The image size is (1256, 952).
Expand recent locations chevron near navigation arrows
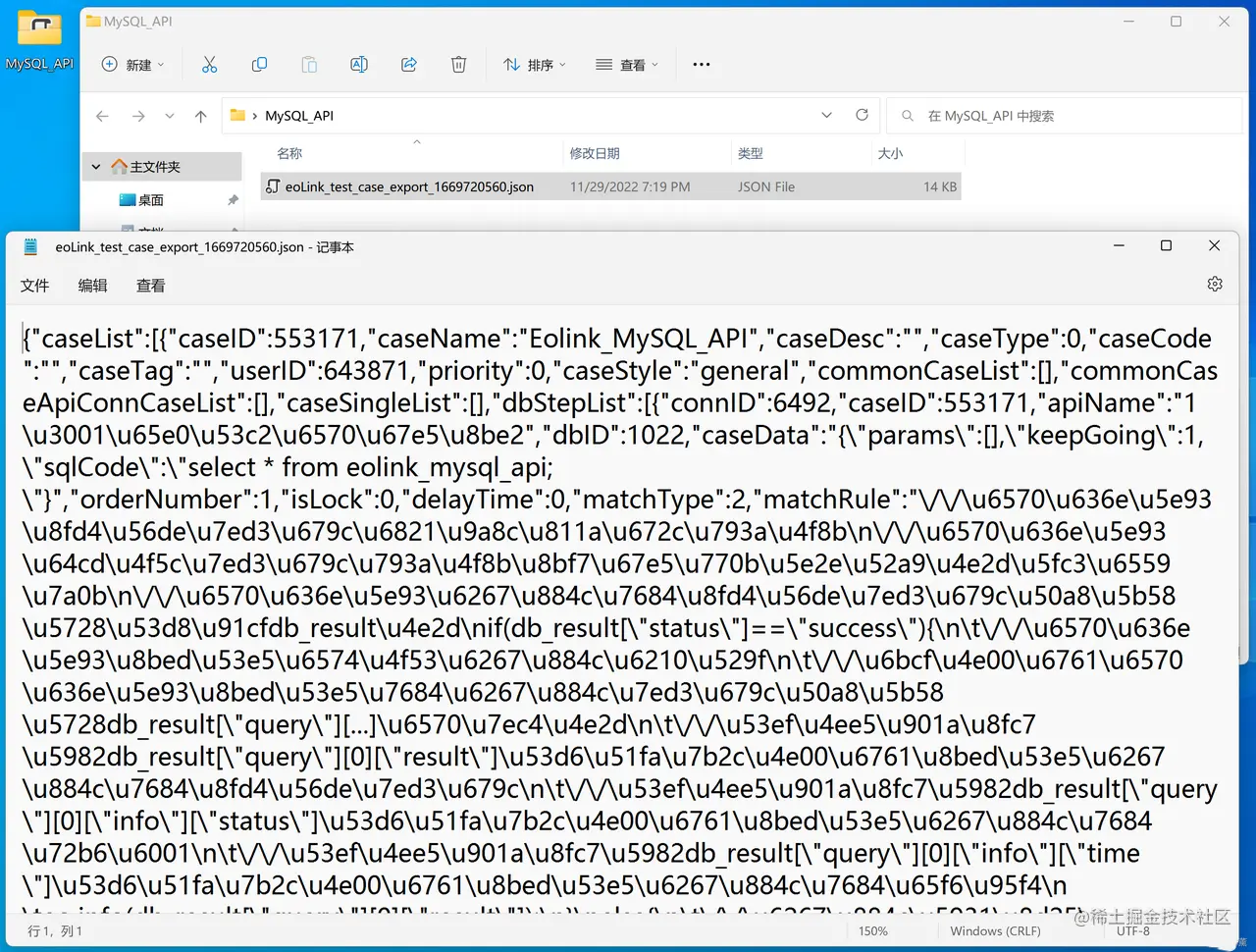coord(170,116)
